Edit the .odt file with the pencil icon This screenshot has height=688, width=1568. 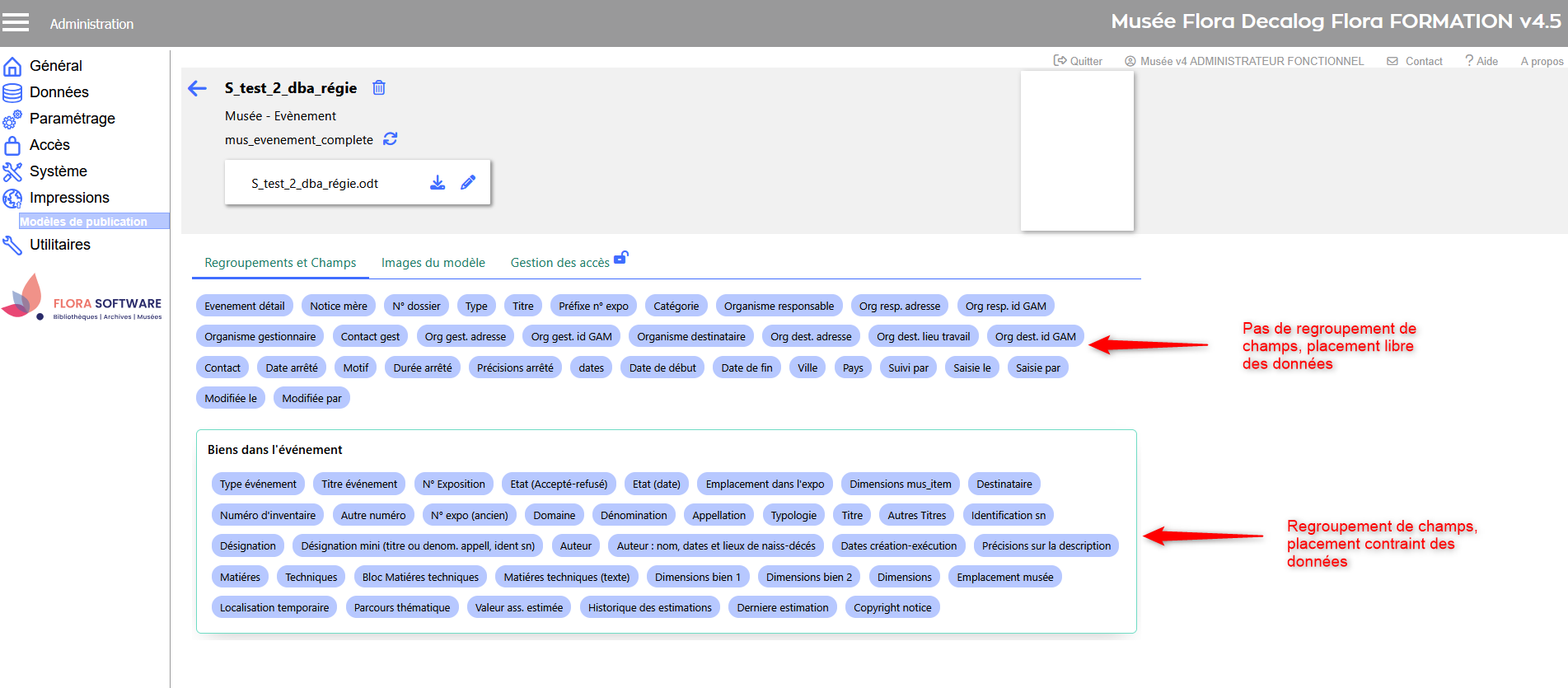pos(468,183)
